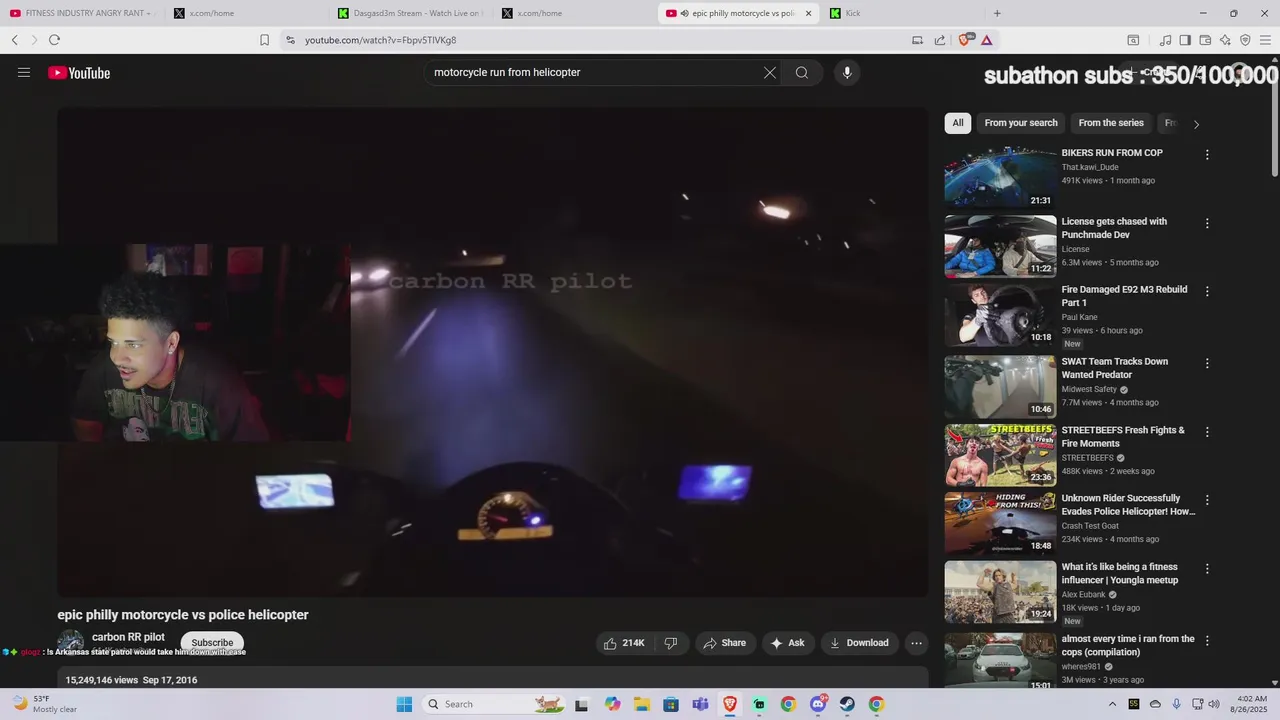The height and width of the screenshot is (720, 1280).
Task: Switch to the Dasgasd3m Stream tab
Action: tap(412, 13)
